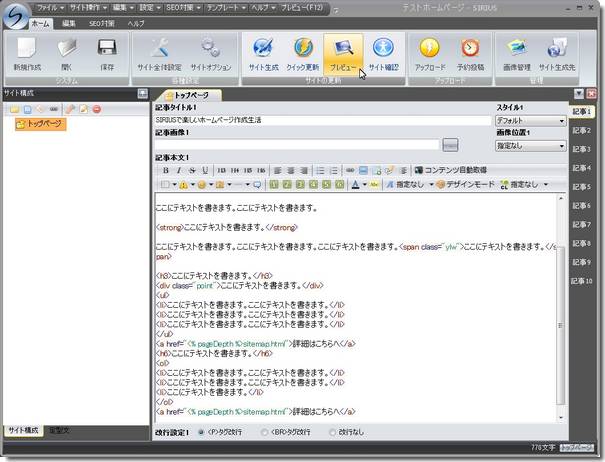Insert H3 heading tag
605x462 pixels.
pyautogui.click(x=221, y=170)
